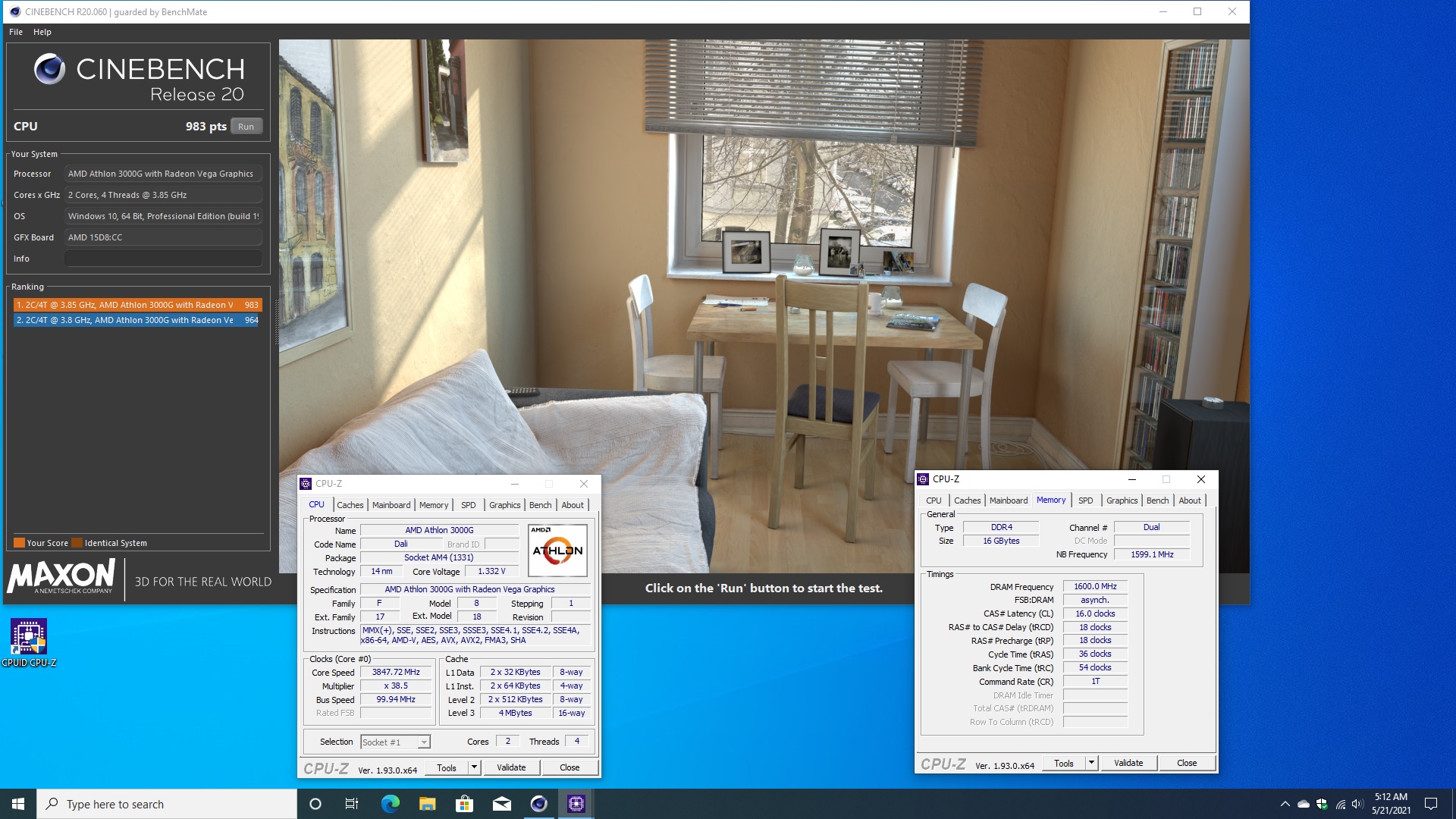The width and height of the screenshot is (1456, 819).
Task: Click the Windows Start button
Action: 18,804
